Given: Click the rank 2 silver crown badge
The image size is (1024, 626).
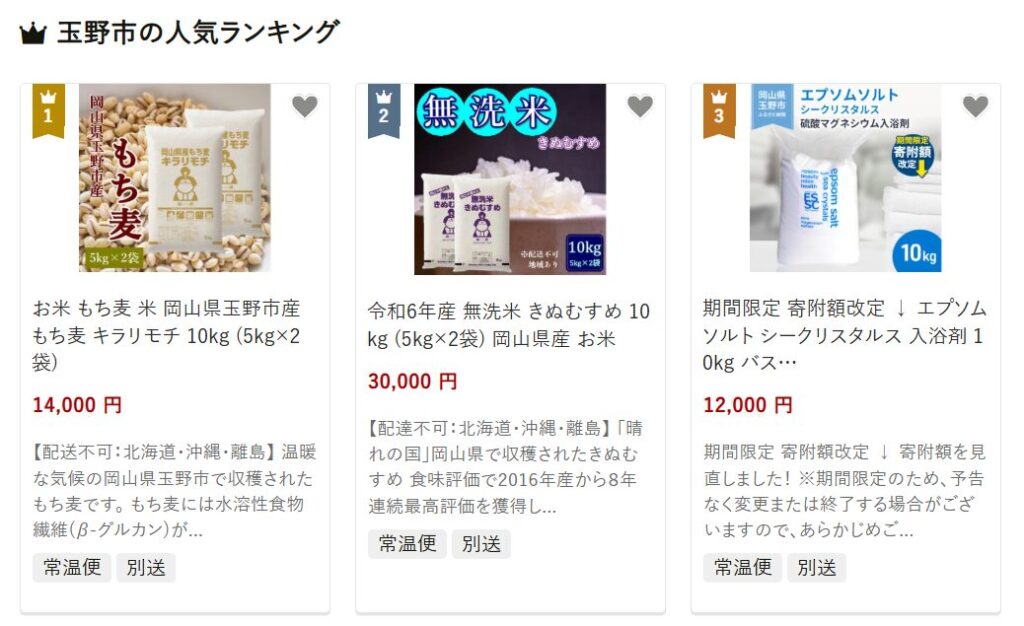Looking at the screenshot, I should (x=384, y=110).
